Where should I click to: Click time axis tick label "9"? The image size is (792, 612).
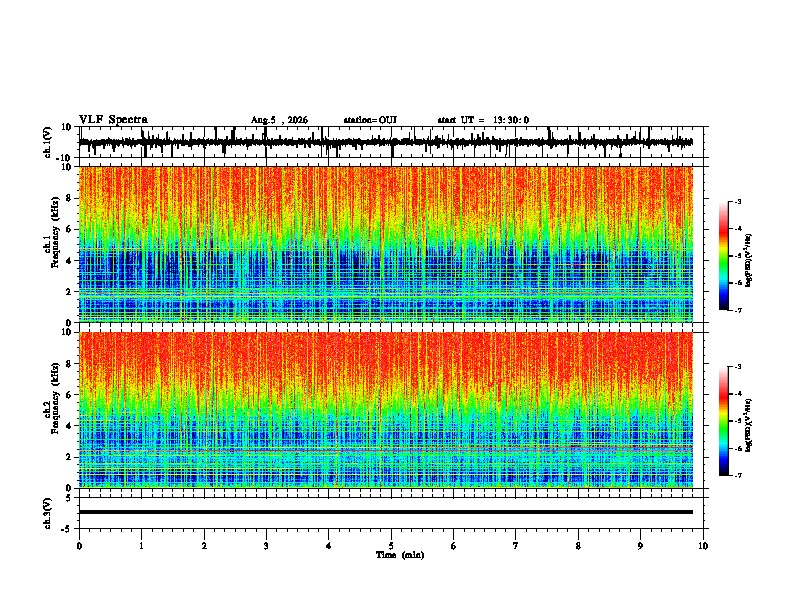pos(640,546)
